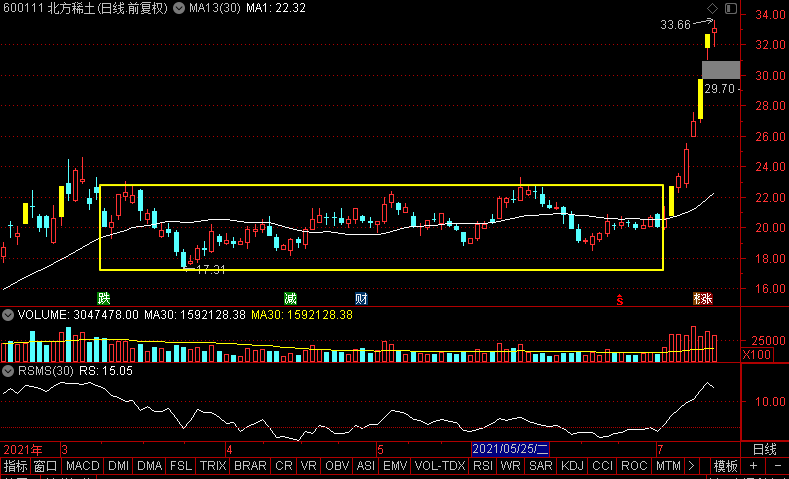Zoom in chart with the plus button
Viewport: 789px width, 479px height.
pos(753,465)
